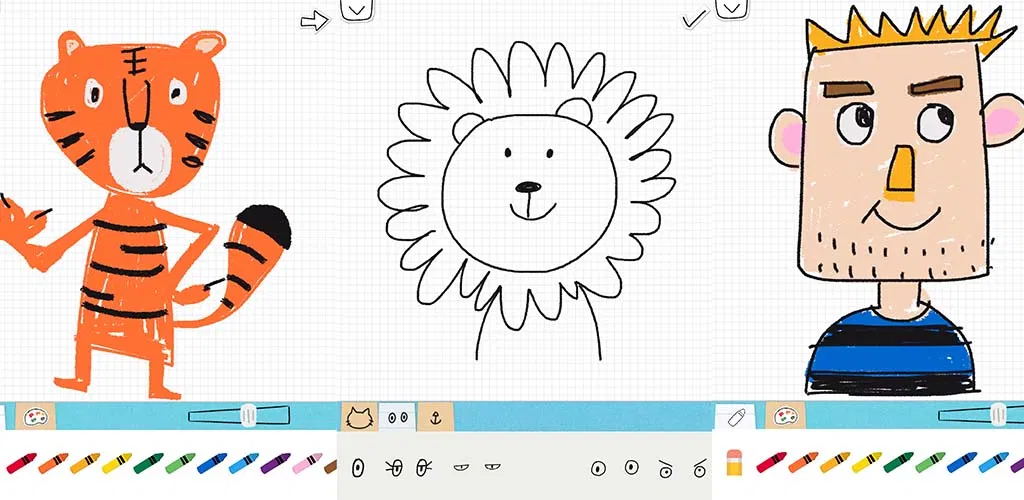
Task: Pick the dark blue crayon in the tiger panel
Action: point(212,463)
